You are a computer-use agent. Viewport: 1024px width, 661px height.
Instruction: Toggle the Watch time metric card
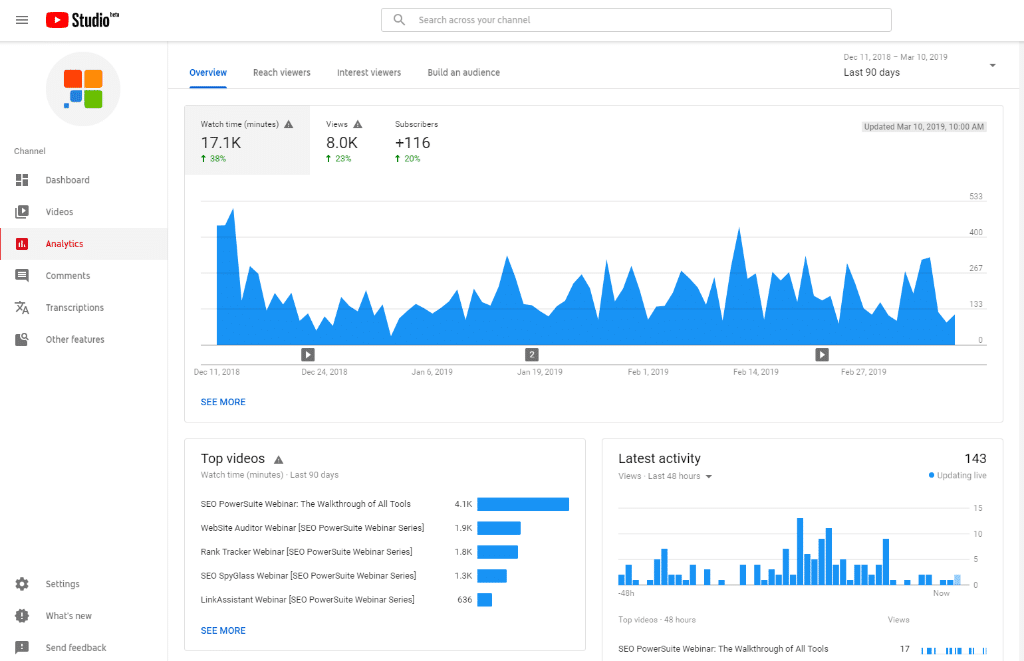[247, 141]
